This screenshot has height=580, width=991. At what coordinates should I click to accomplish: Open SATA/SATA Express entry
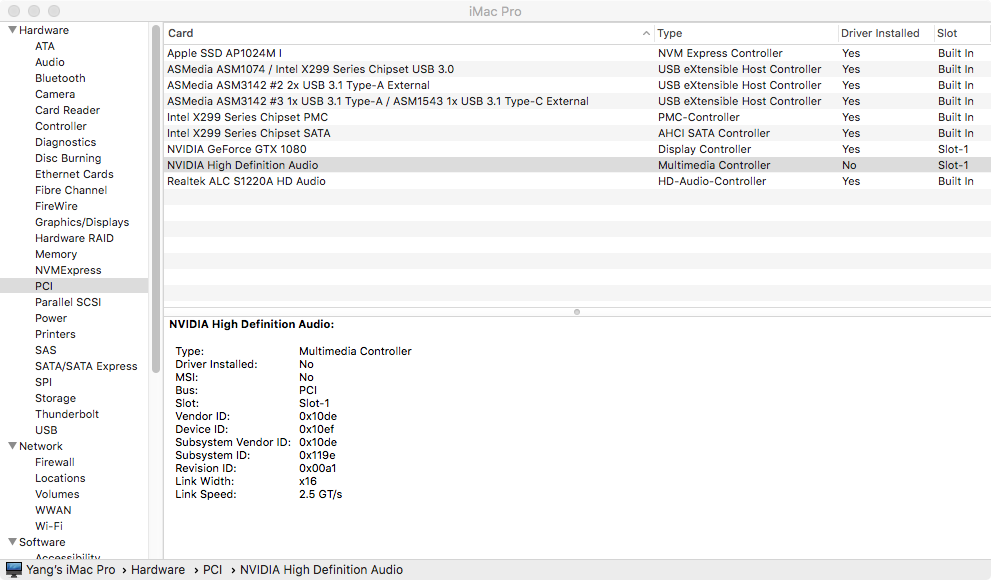[86, 366]
